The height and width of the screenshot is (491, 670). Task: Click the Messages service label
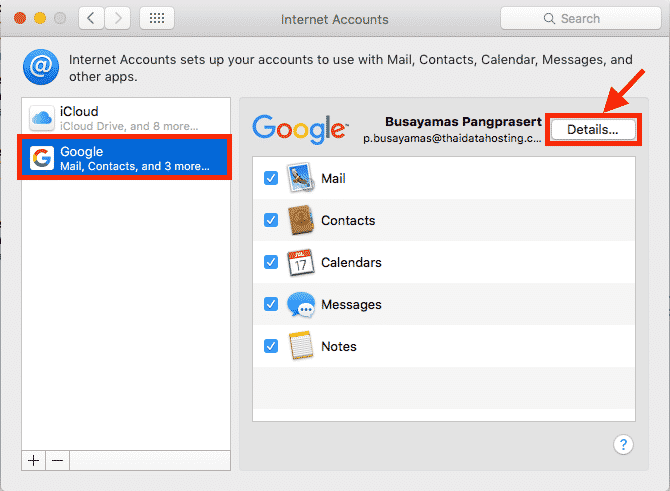[351, 305]
